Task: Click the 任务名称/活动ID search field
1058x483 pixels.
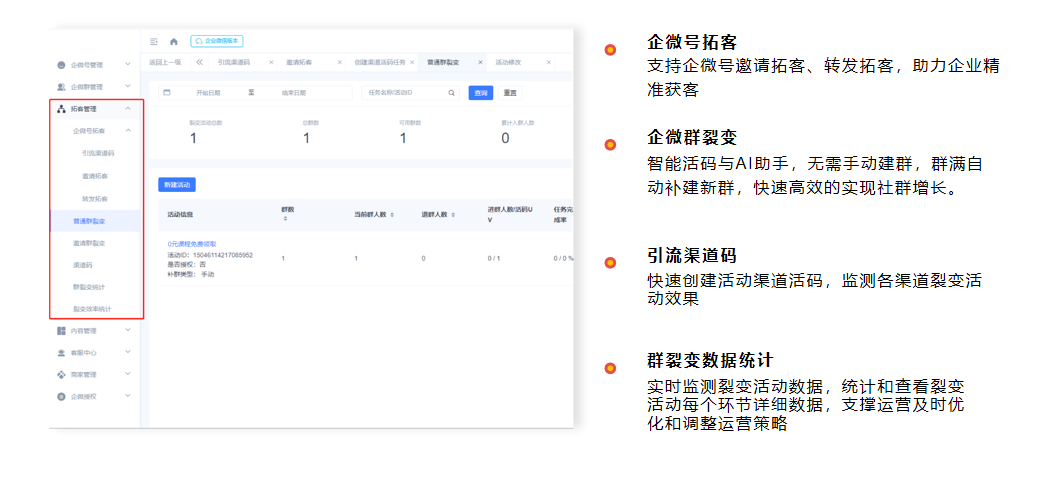Action: click(x=405, y=93)
